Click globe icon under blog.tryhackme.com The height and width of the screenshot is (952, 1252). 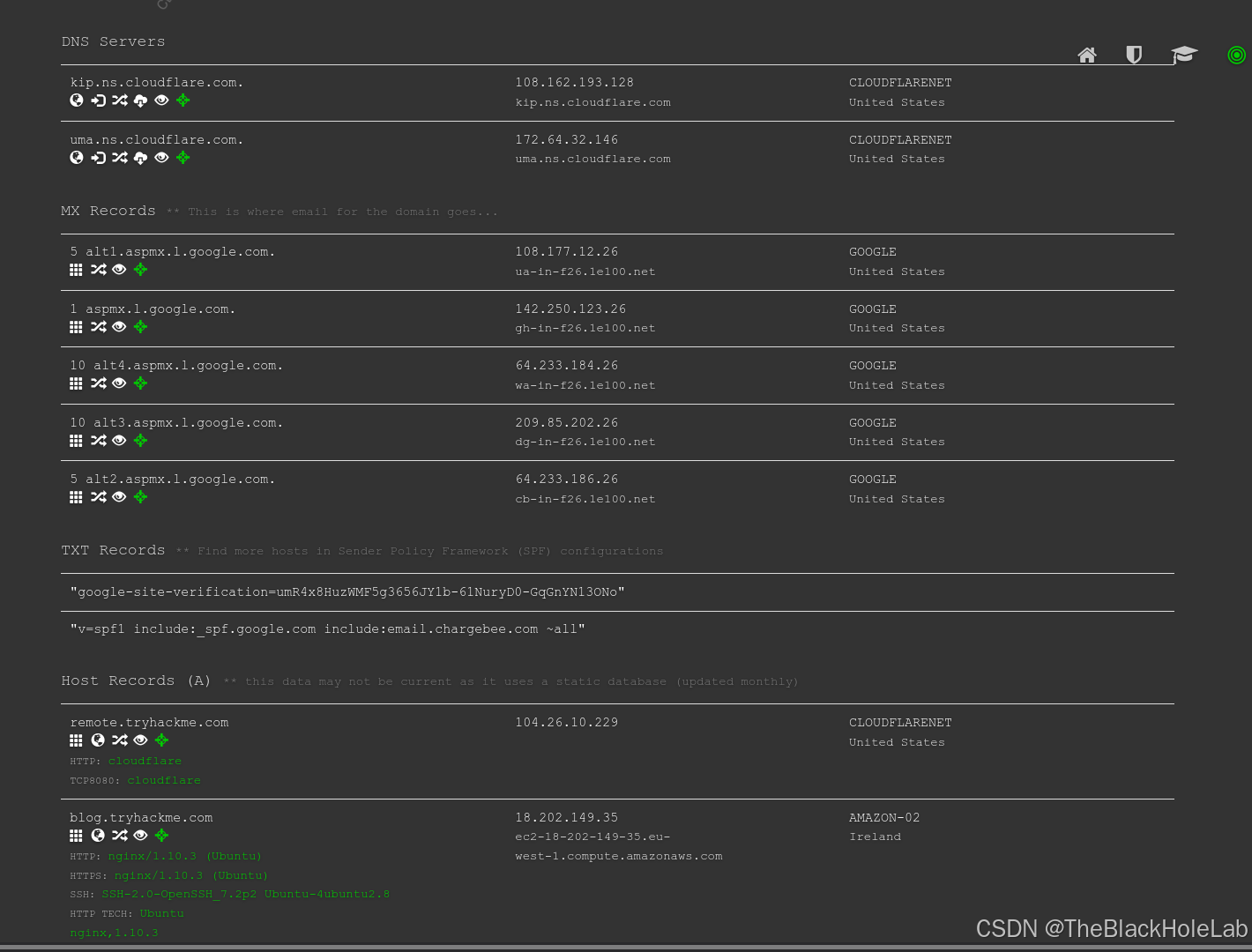98,836
